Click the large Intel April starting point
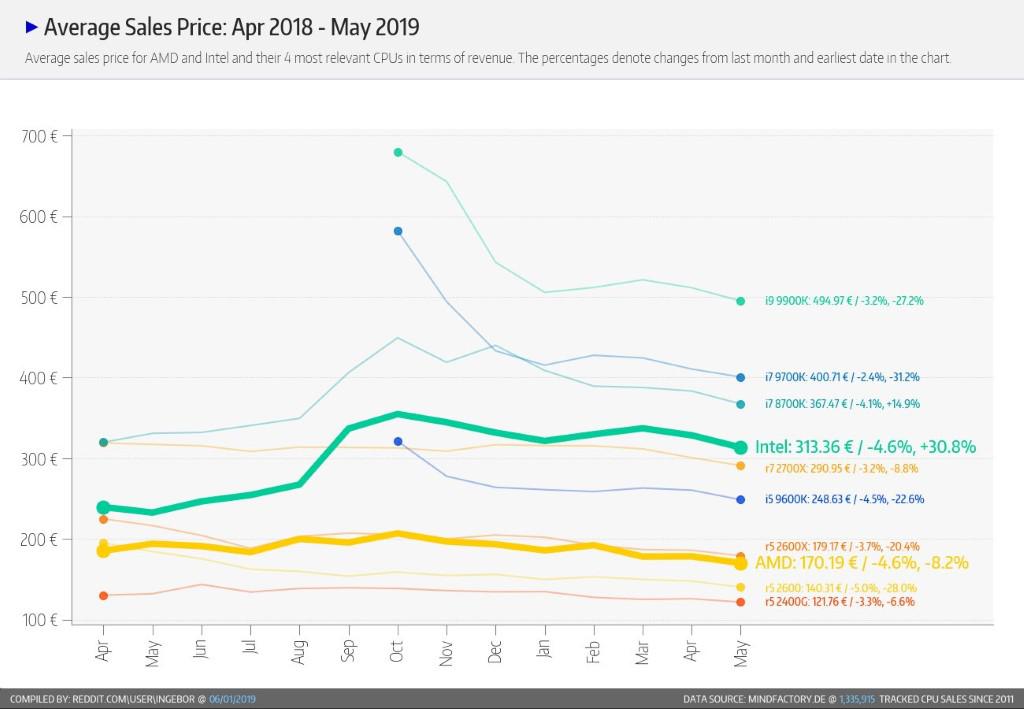 click(103, 508)
